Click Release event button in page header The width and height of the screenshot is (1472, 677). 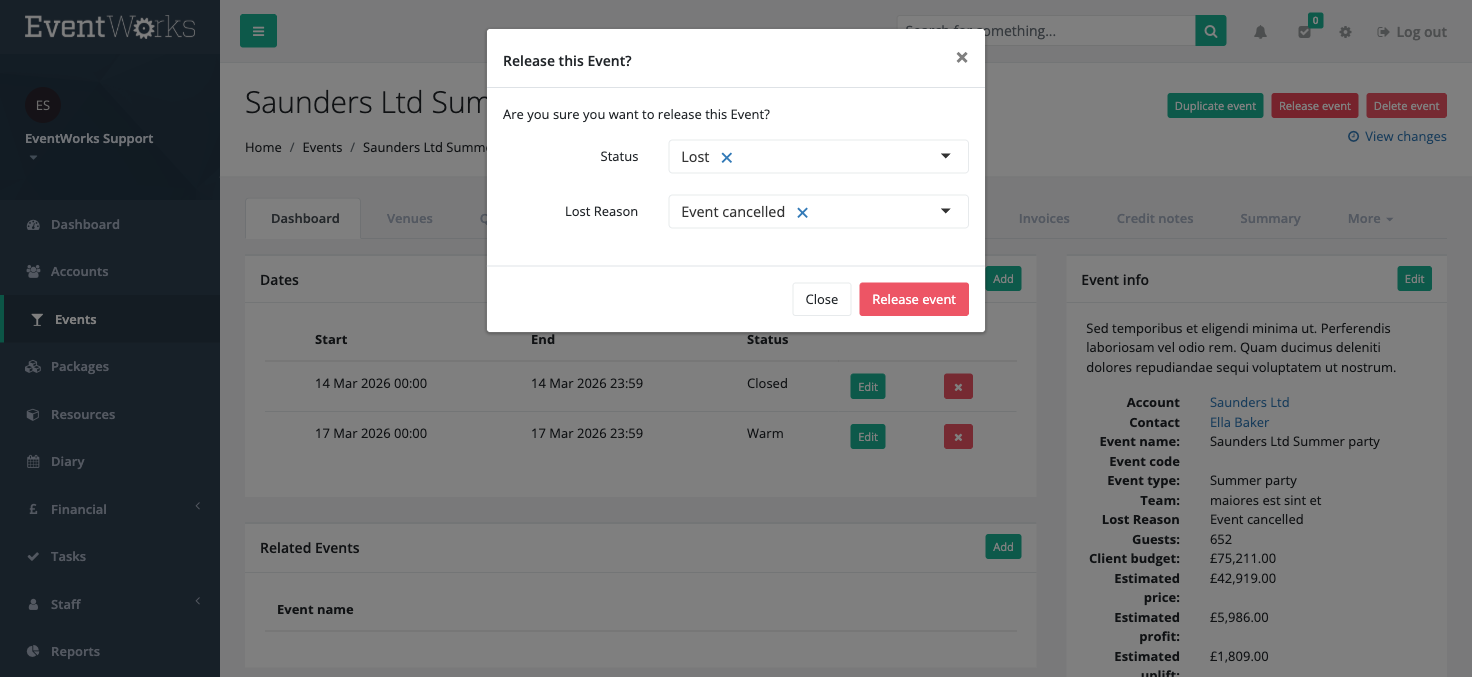click(x=1314, y=106)
